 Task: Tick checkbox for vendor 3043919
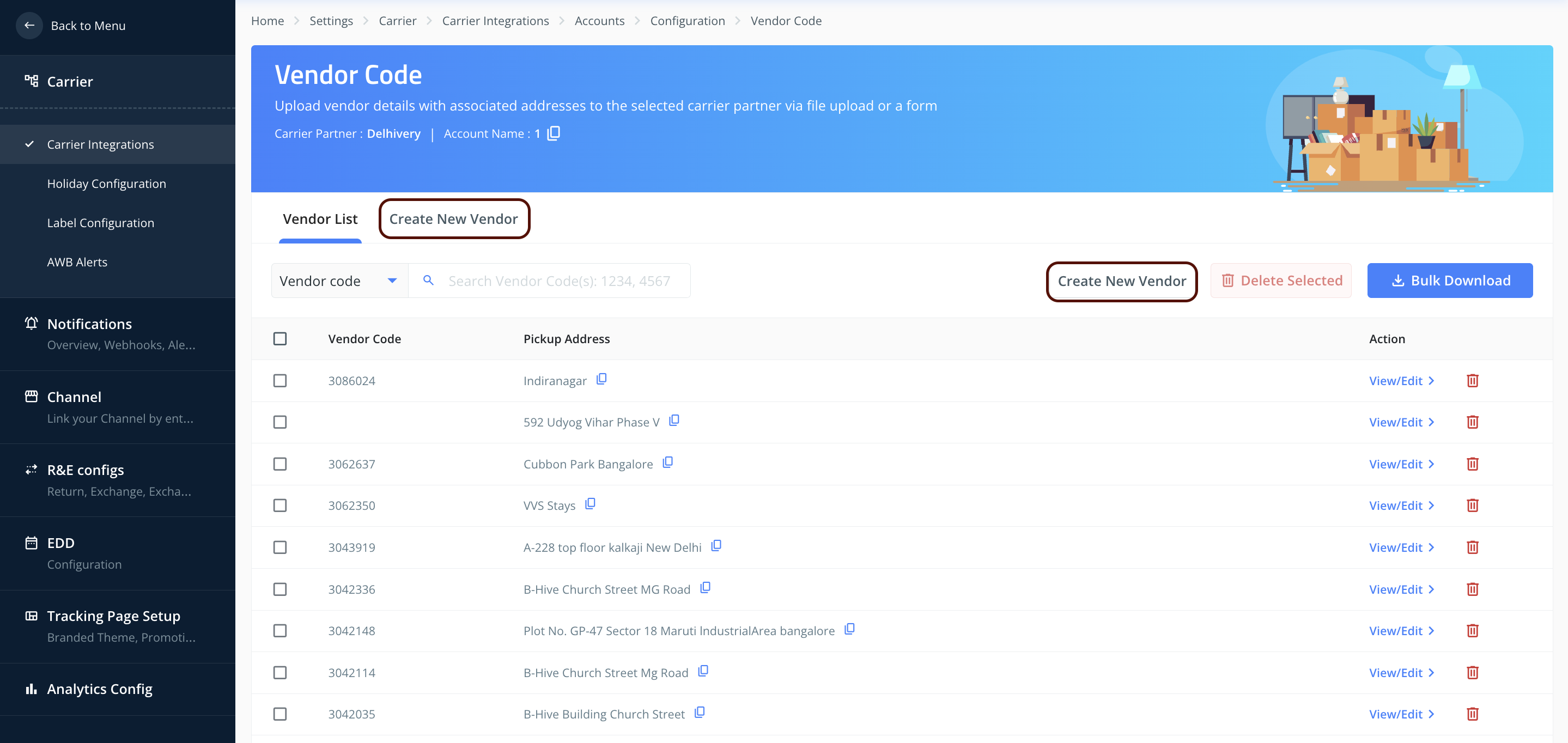tap(280, 547)
